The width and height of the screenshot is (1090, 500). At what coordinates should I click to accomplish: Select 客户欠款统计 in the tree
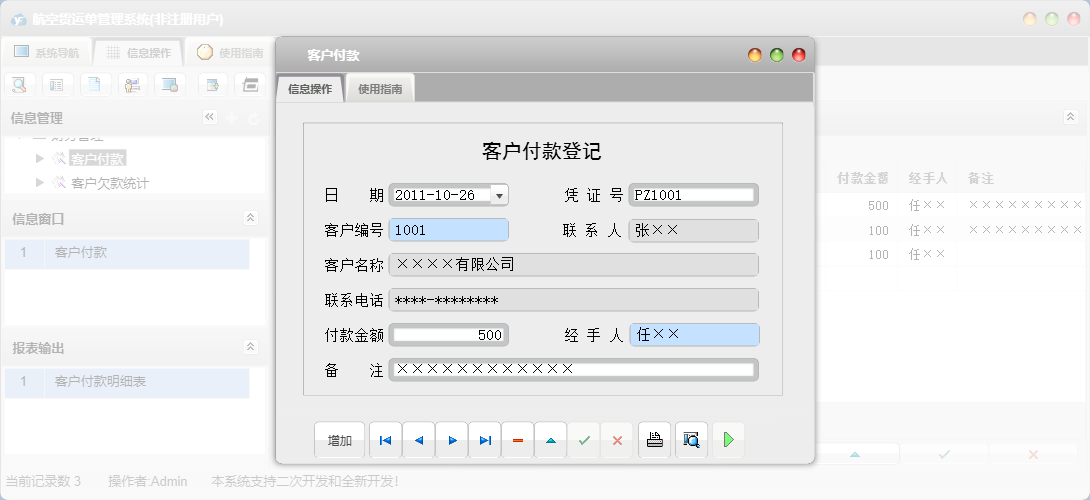pyautogui.click(x=110, y=183)
